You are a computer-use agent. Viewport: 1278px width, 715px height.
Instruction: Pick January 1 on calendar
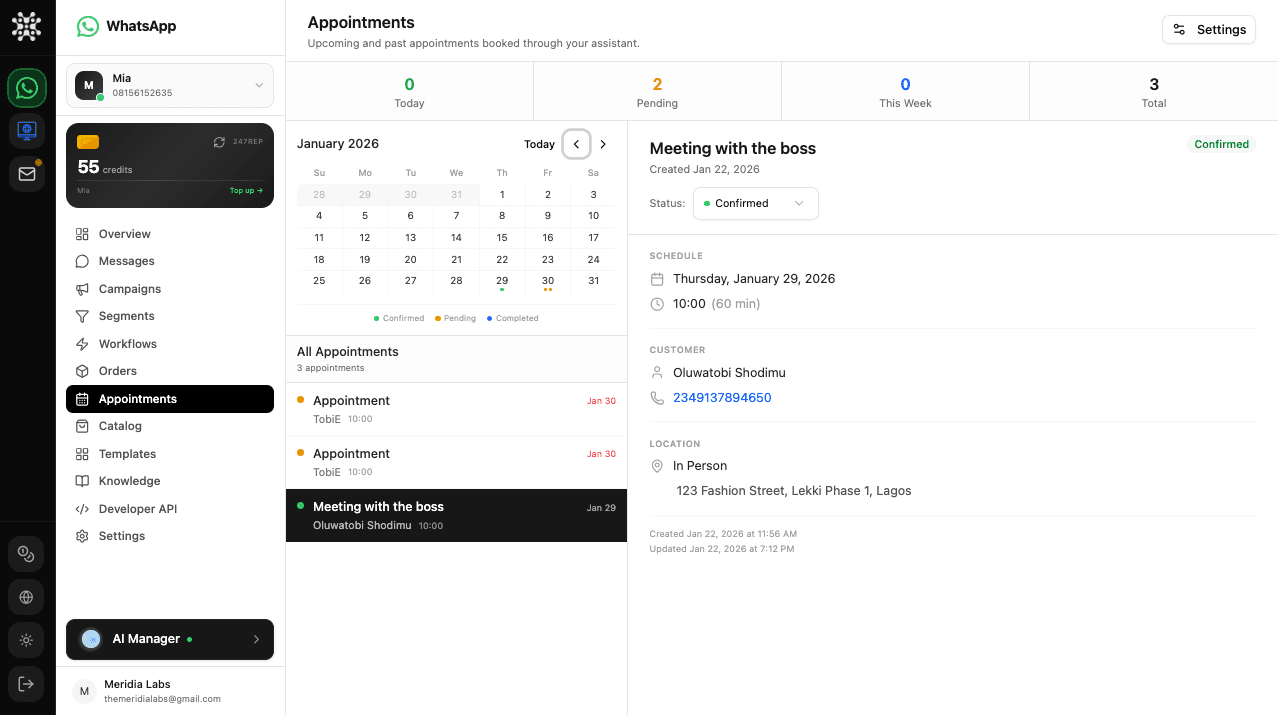click(x=502, y=195)
